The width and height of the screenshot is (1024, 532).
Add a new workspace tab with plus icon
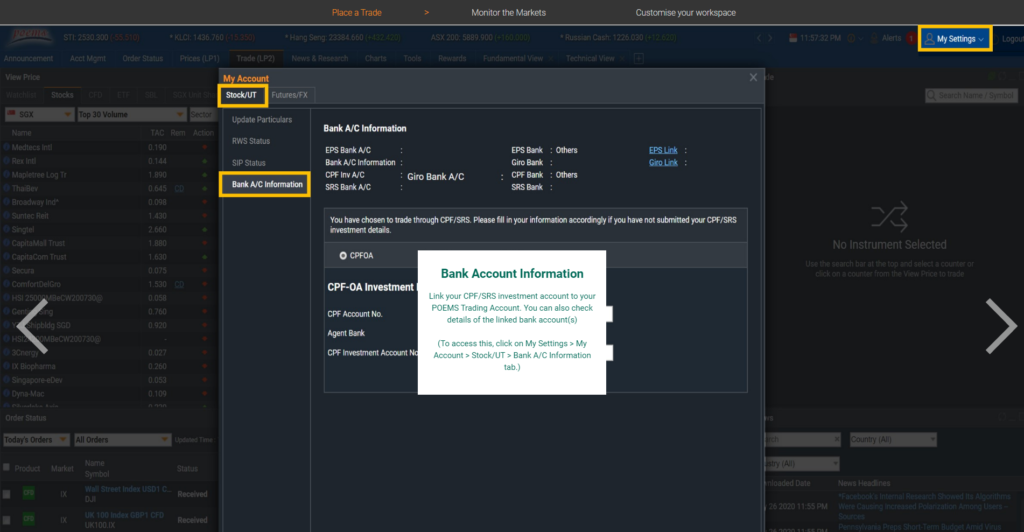coord(639,59)
